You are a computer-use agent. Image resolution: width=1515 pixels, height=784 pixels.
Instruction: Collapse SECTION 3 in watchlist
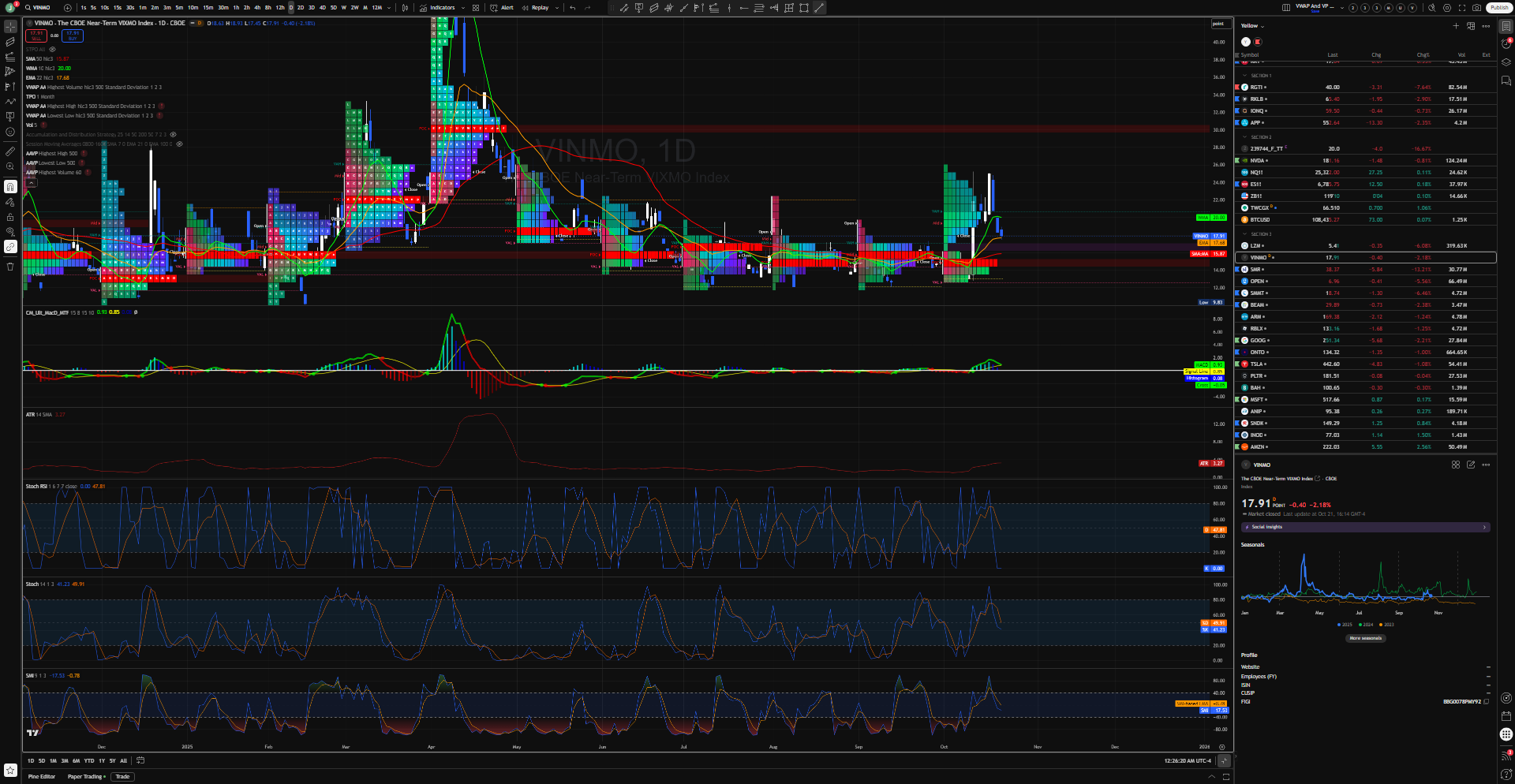[1245, 234]
